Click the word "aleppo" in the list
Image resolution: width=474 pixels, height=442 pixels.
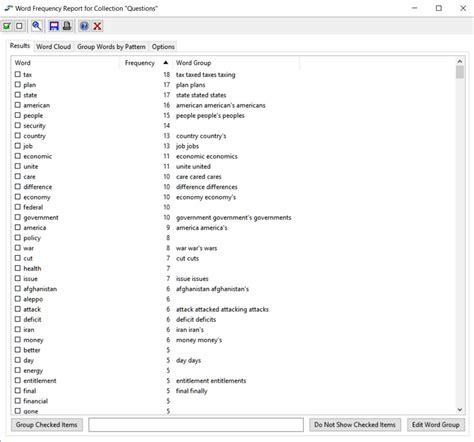pyautogui.click(x=33, y=299)
